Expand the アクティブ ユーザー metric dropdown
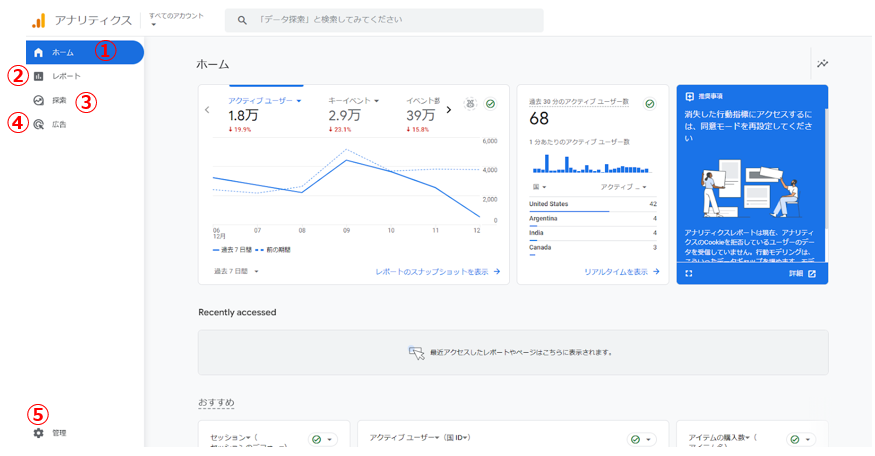 point(264,101)
